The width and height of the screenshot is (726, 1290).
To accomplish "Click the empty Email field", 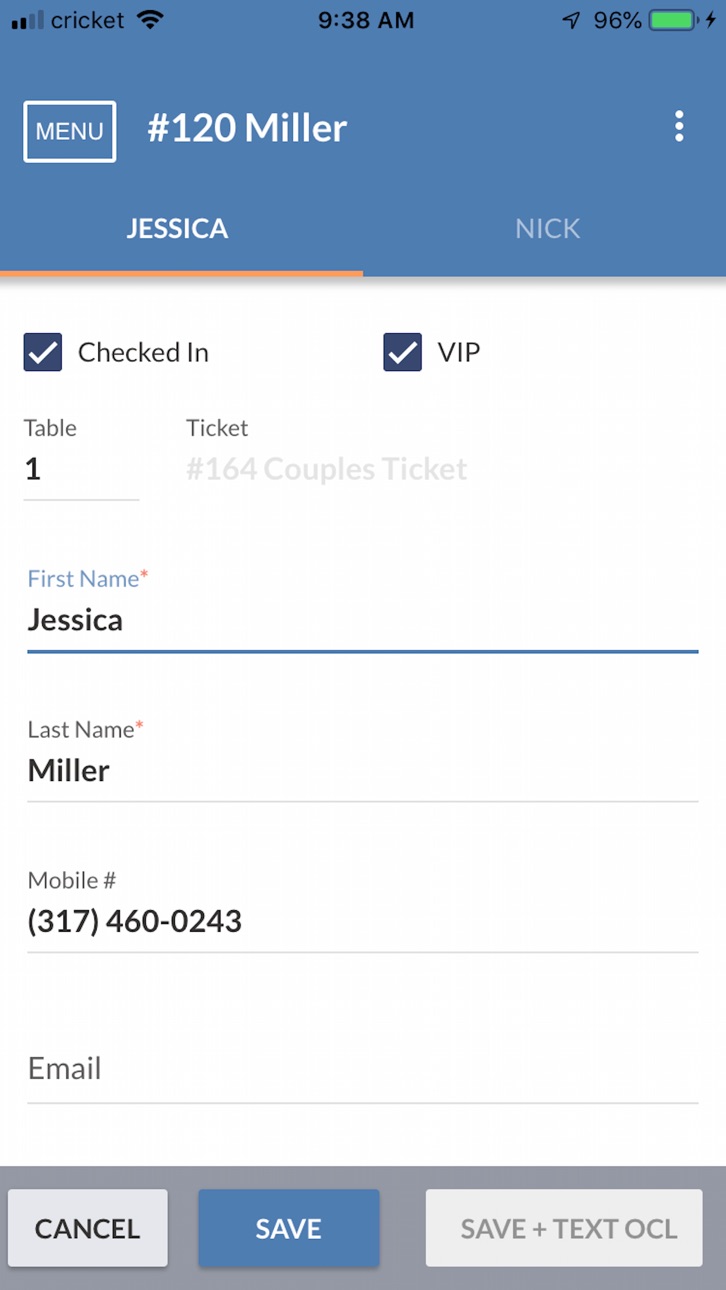I will tap(362, 1069).
